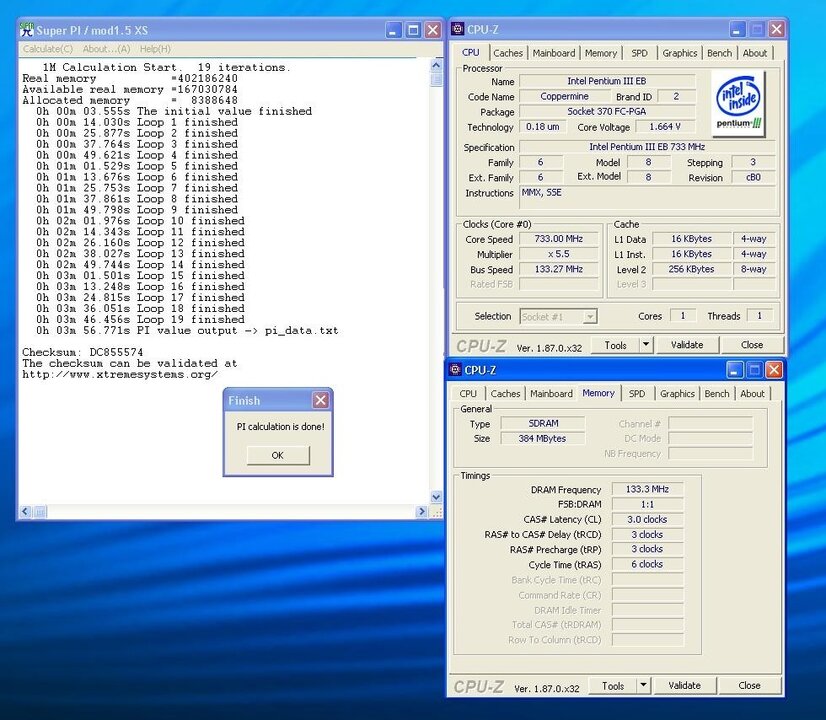Switch to Caches tab in upper CPU-Z
The image size is (826, 720).
click(508, 53)
